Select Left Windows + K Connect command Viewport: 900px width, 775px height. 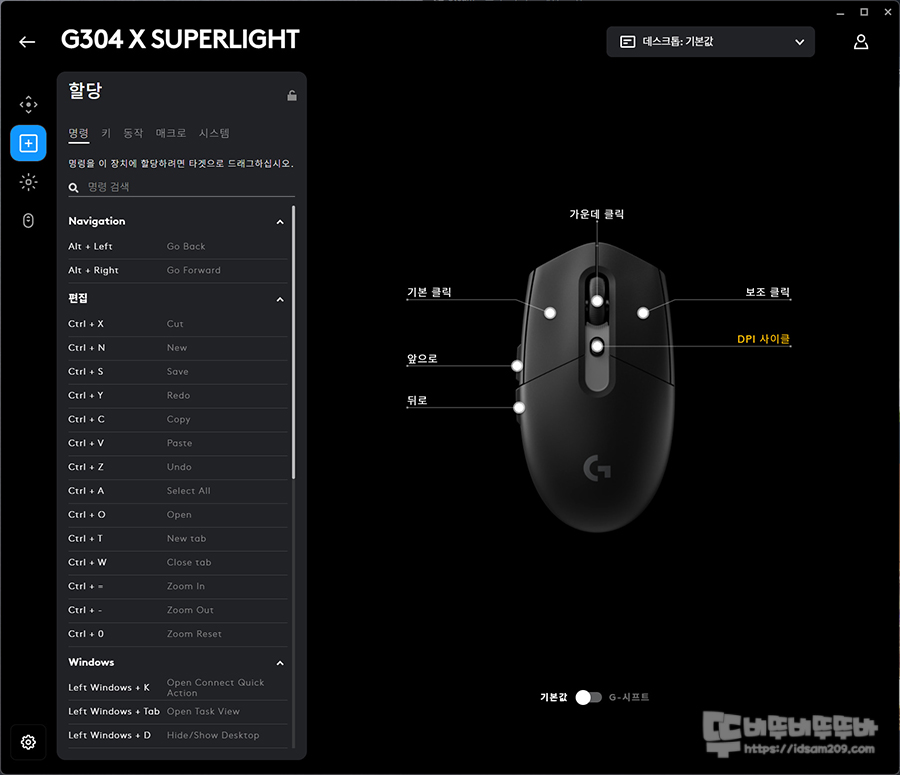[x=177, y=688]
